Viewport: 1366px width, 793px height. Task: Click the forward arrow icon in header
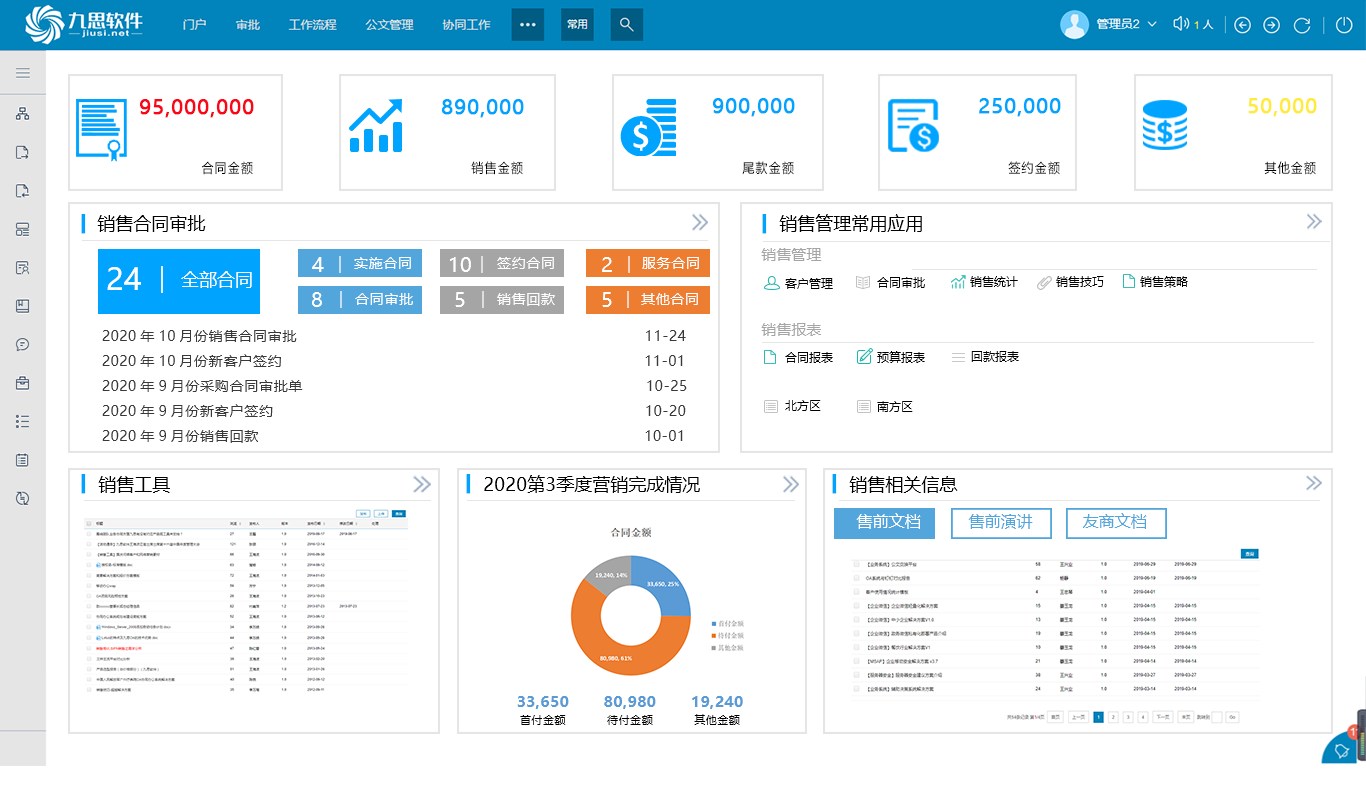click(1271, 25)
